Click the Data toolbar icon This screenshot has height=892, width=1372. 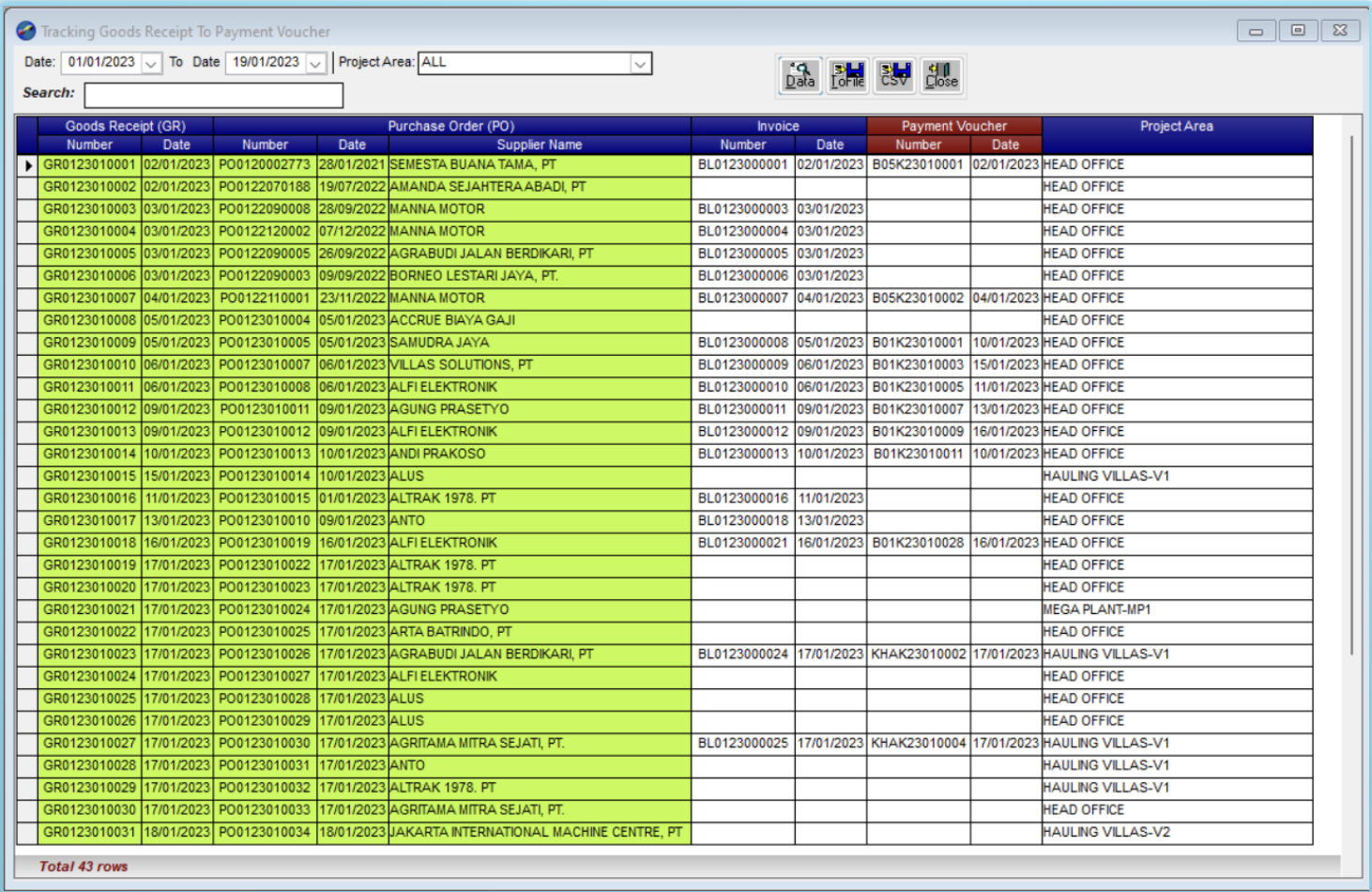click(x=800, y=75)
